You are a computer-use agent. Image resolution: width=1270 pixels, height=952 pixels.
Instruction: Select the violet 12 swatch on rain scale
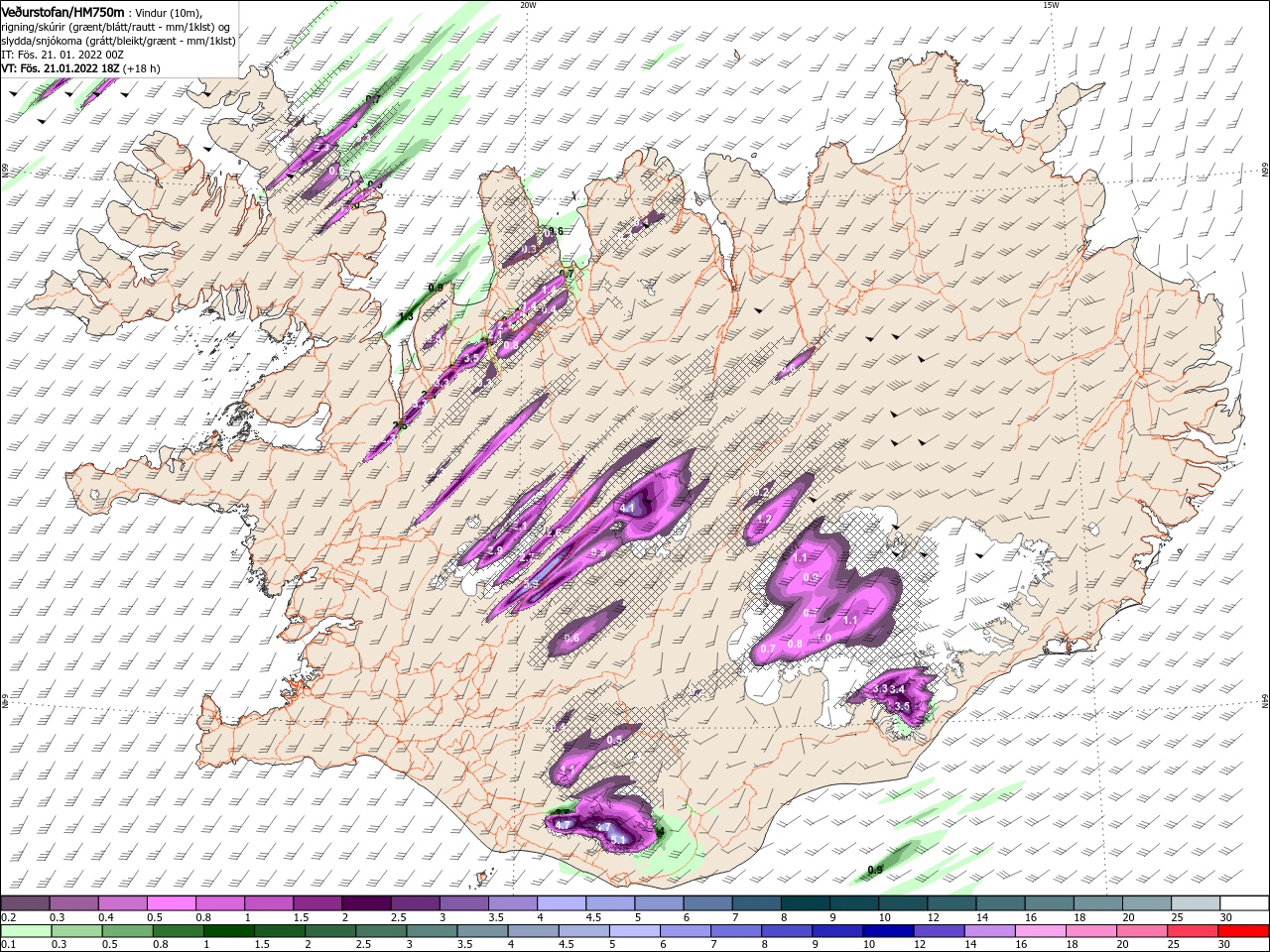(x=939, y=931)
